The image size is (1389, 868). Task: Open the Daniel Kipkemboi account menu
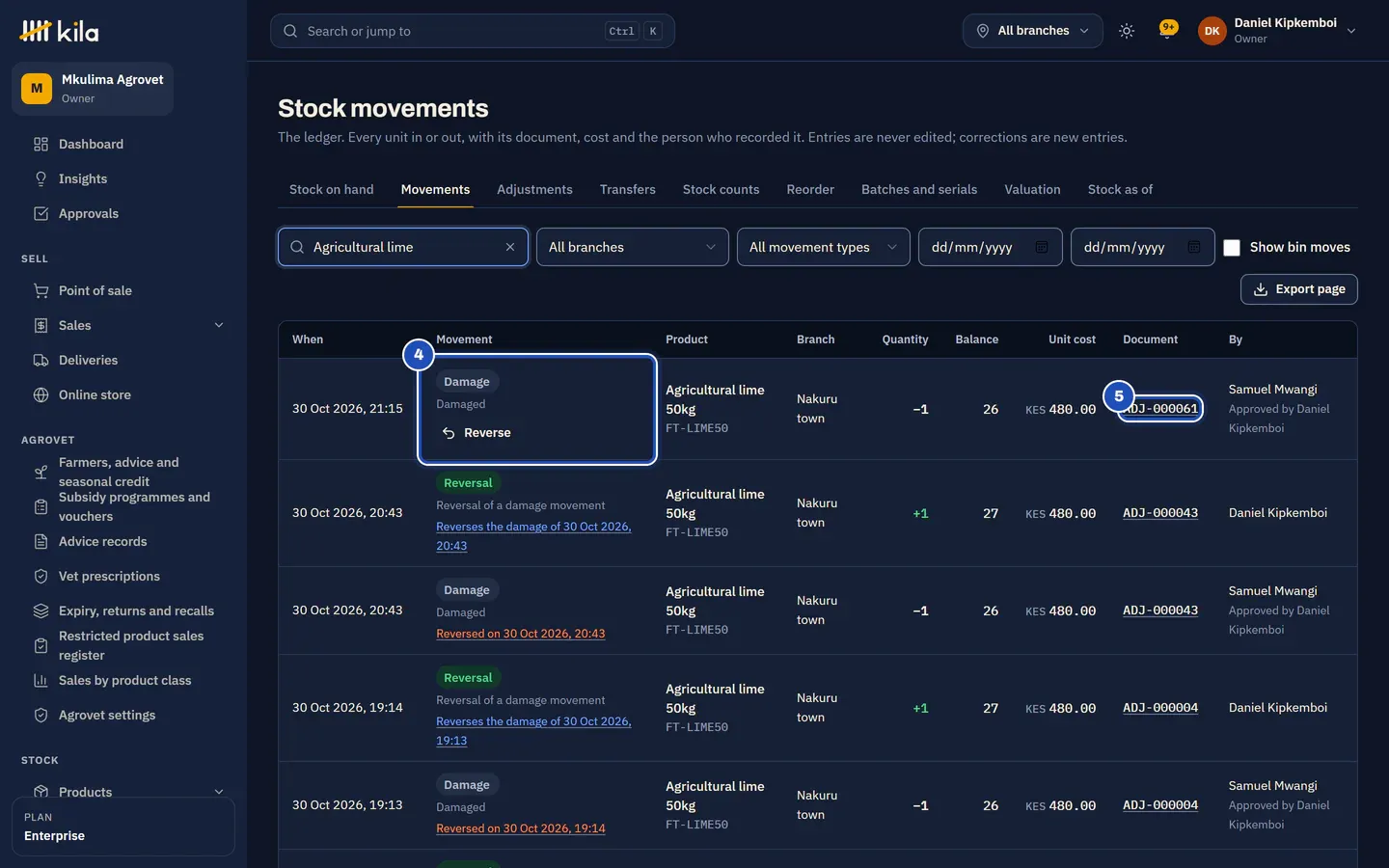1277,31
